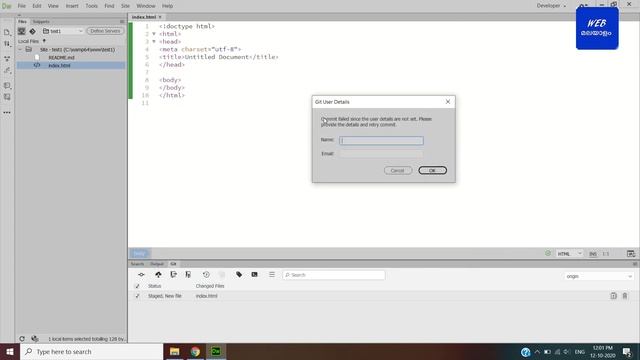Click the preview in browser icon in status bar

(x=631, y=253)
